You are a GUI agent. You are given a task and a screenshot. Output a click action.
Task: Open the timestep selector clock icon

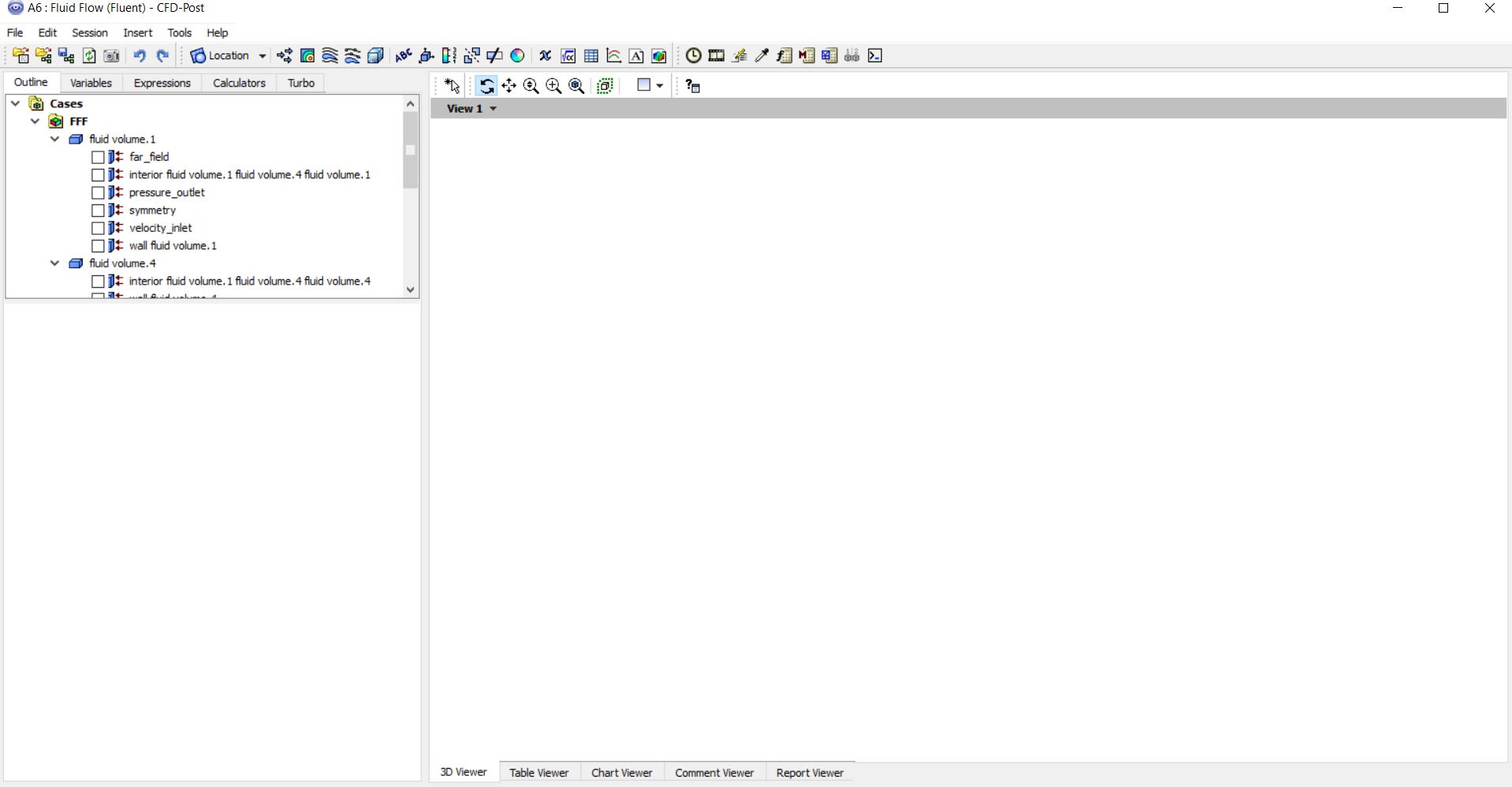tap(694, 55)
